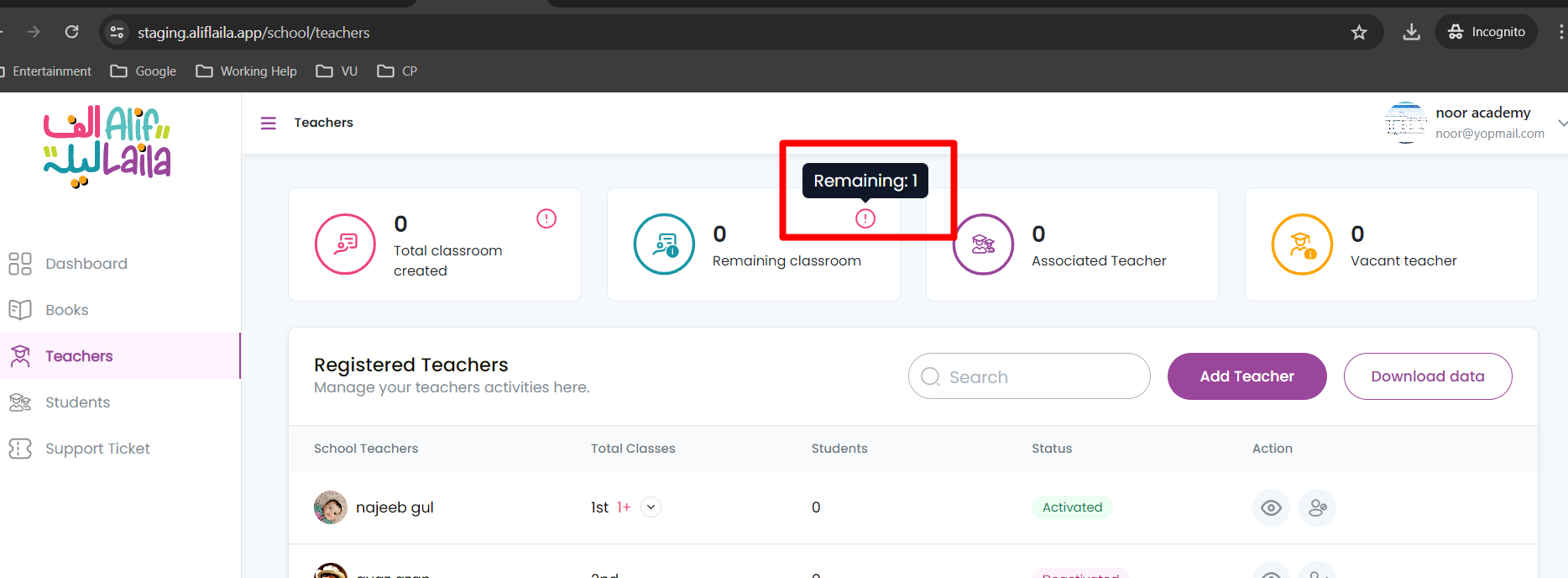This screenshot has width=1568, height=578.
Task: Click the assign user icon for najeeb gul
Action: tap(1317, 507)
